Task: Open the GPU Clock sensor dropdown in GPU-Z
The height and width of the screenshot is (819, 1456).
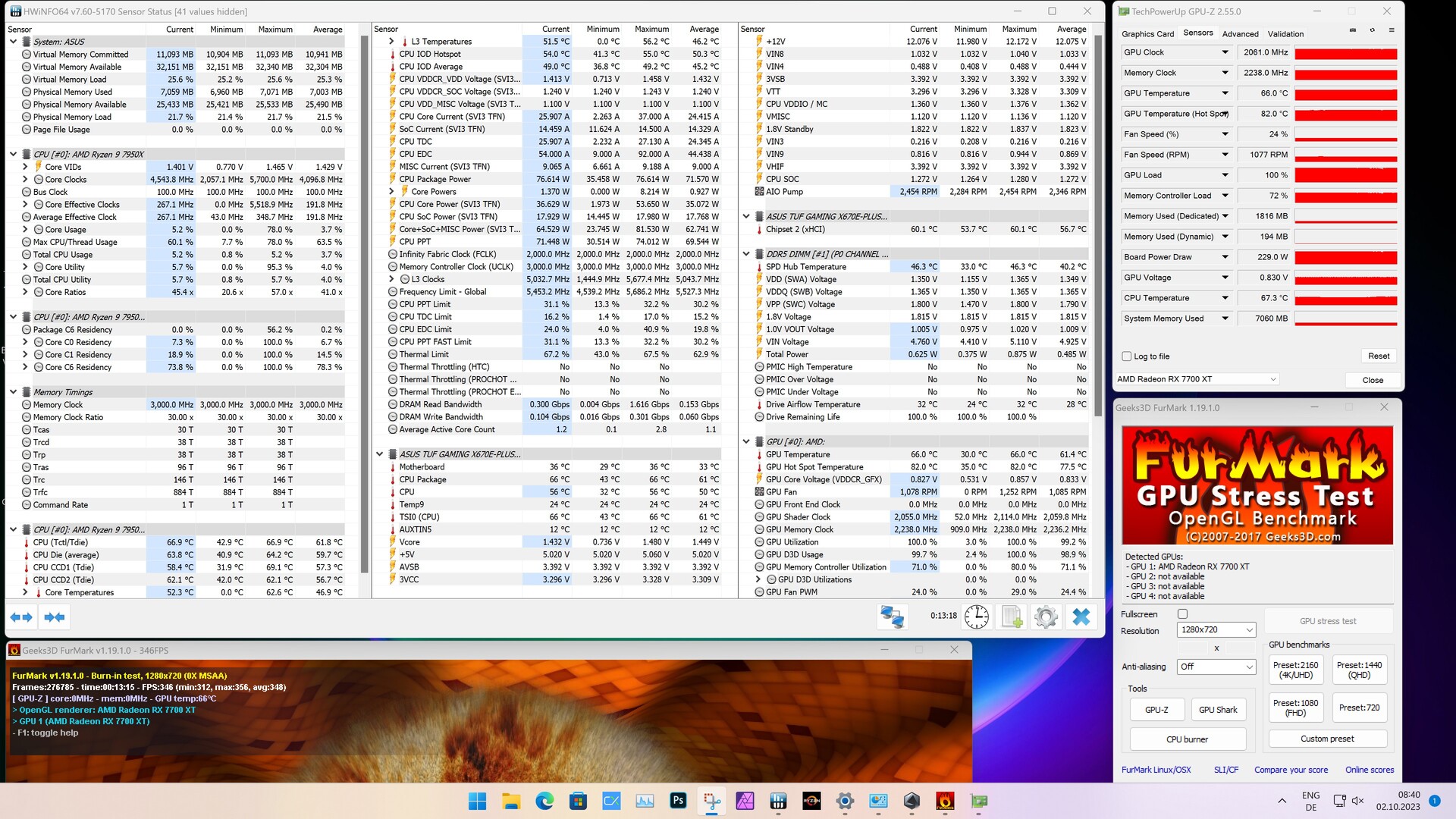Action: pyautogui.click(x=1225, y=52)
